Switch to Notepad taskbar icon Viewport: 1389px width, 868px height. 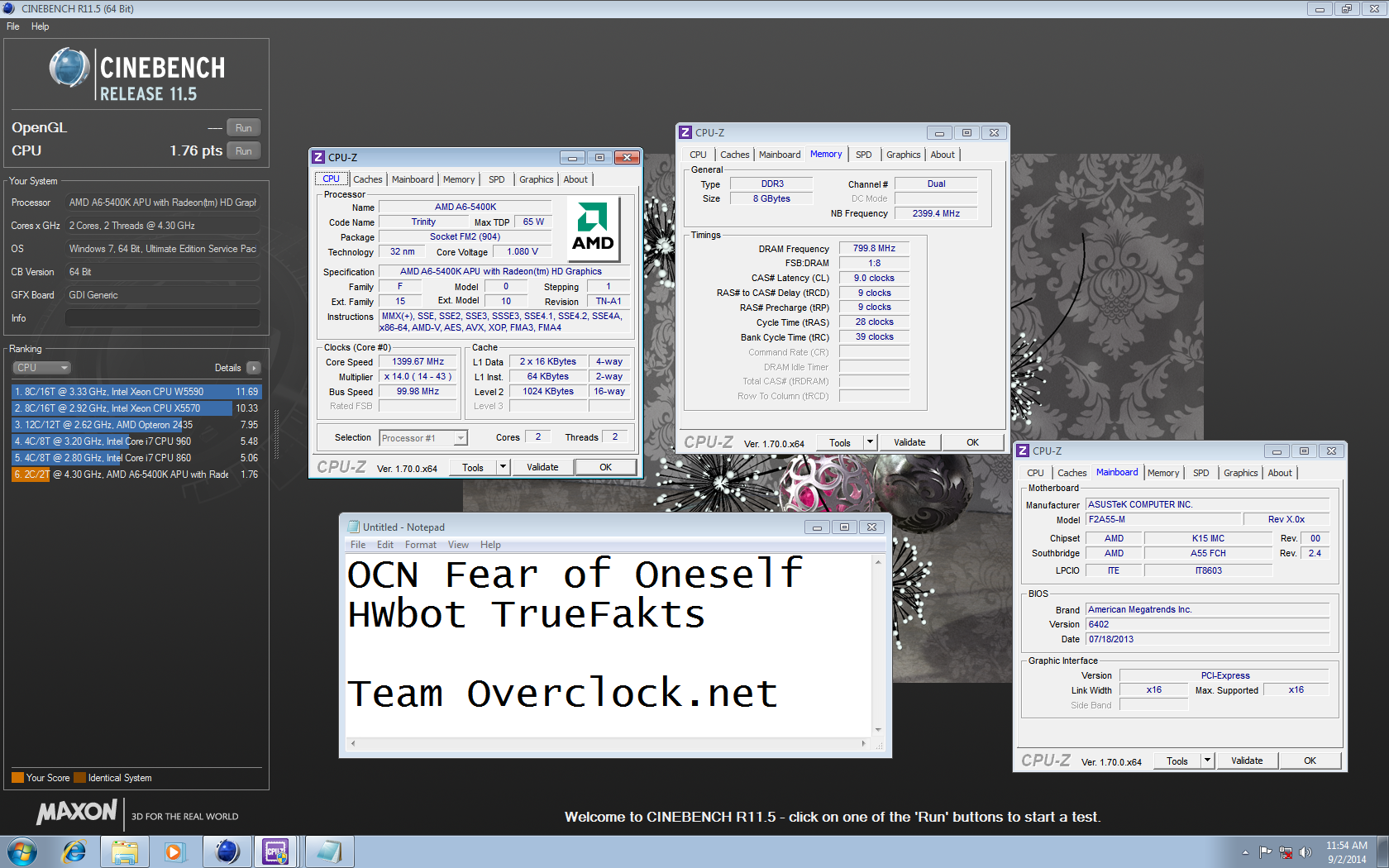point(329,851)
